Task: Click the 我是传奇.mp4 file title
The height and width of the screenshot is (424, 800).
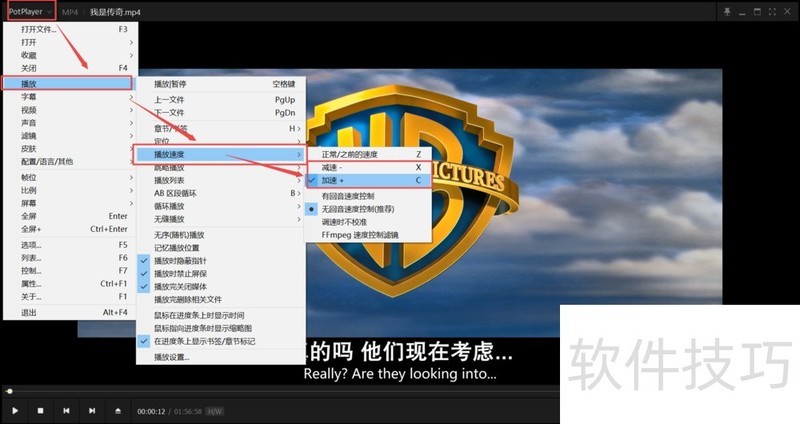Action: click(x=115, y=12)
